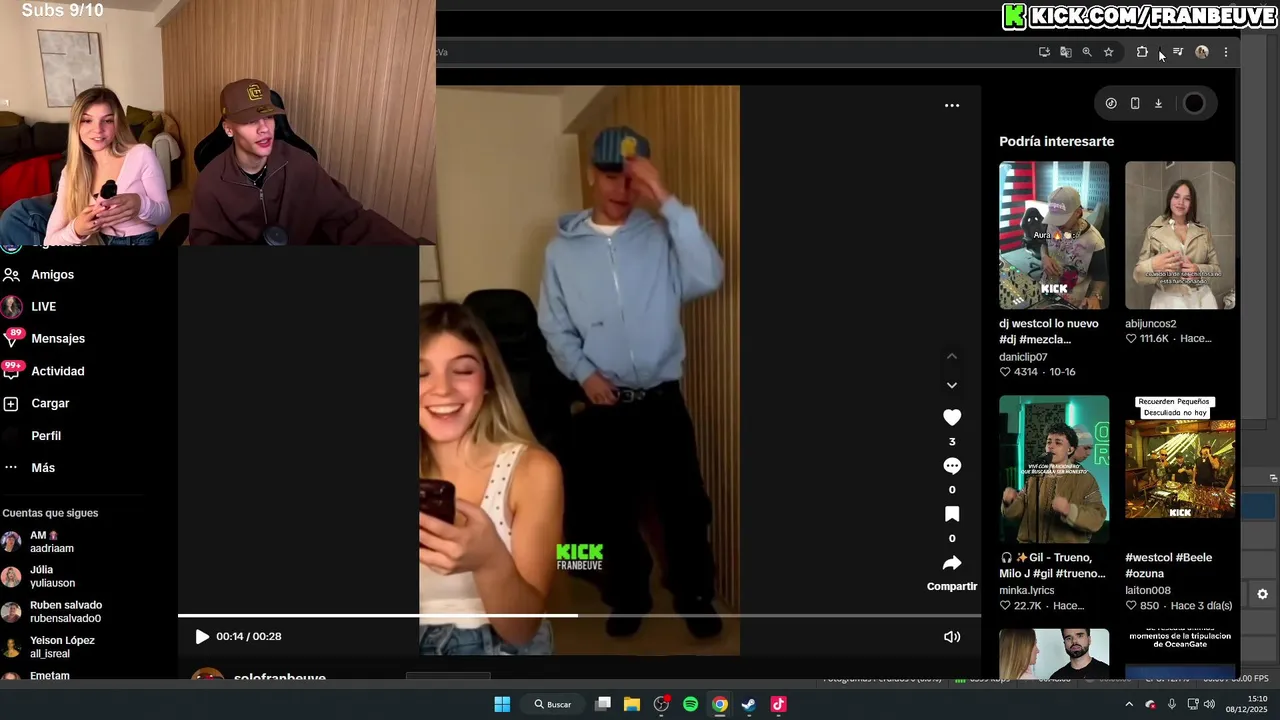Open Mensajes in the sidebar
This screenshot has width=1280, height=720.
click(58, 339)
